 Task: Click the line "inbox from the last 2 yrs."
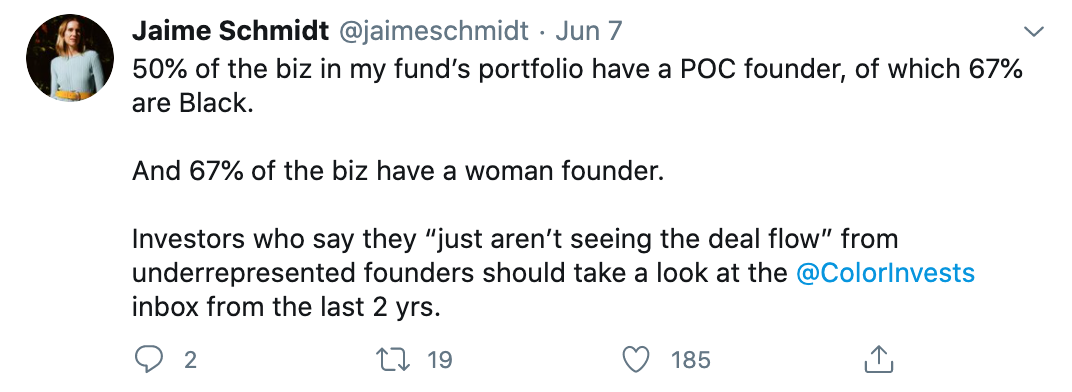pos(286,307)
